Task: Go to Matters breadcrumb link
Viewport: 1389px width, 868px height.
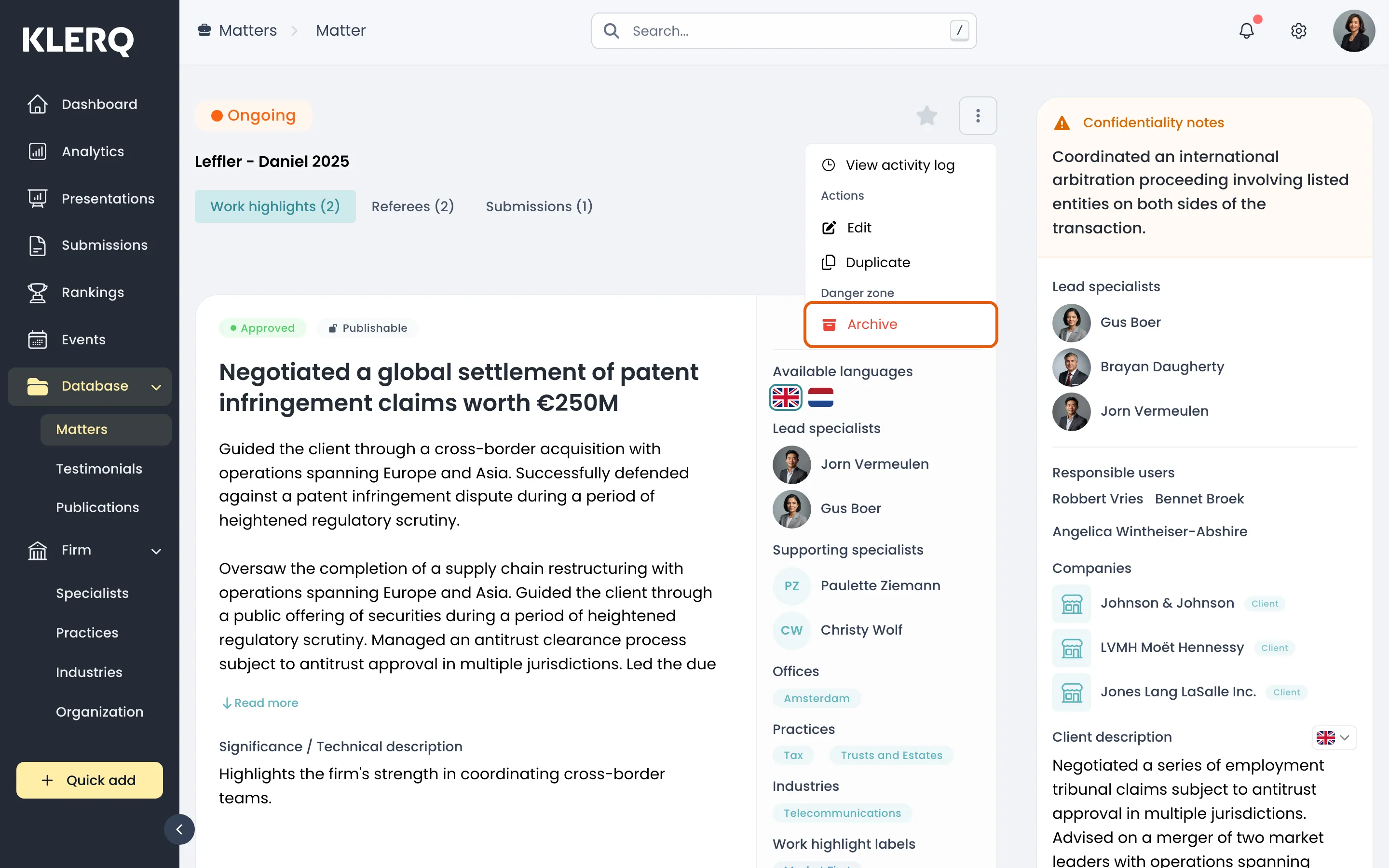Action: point(248,30)
